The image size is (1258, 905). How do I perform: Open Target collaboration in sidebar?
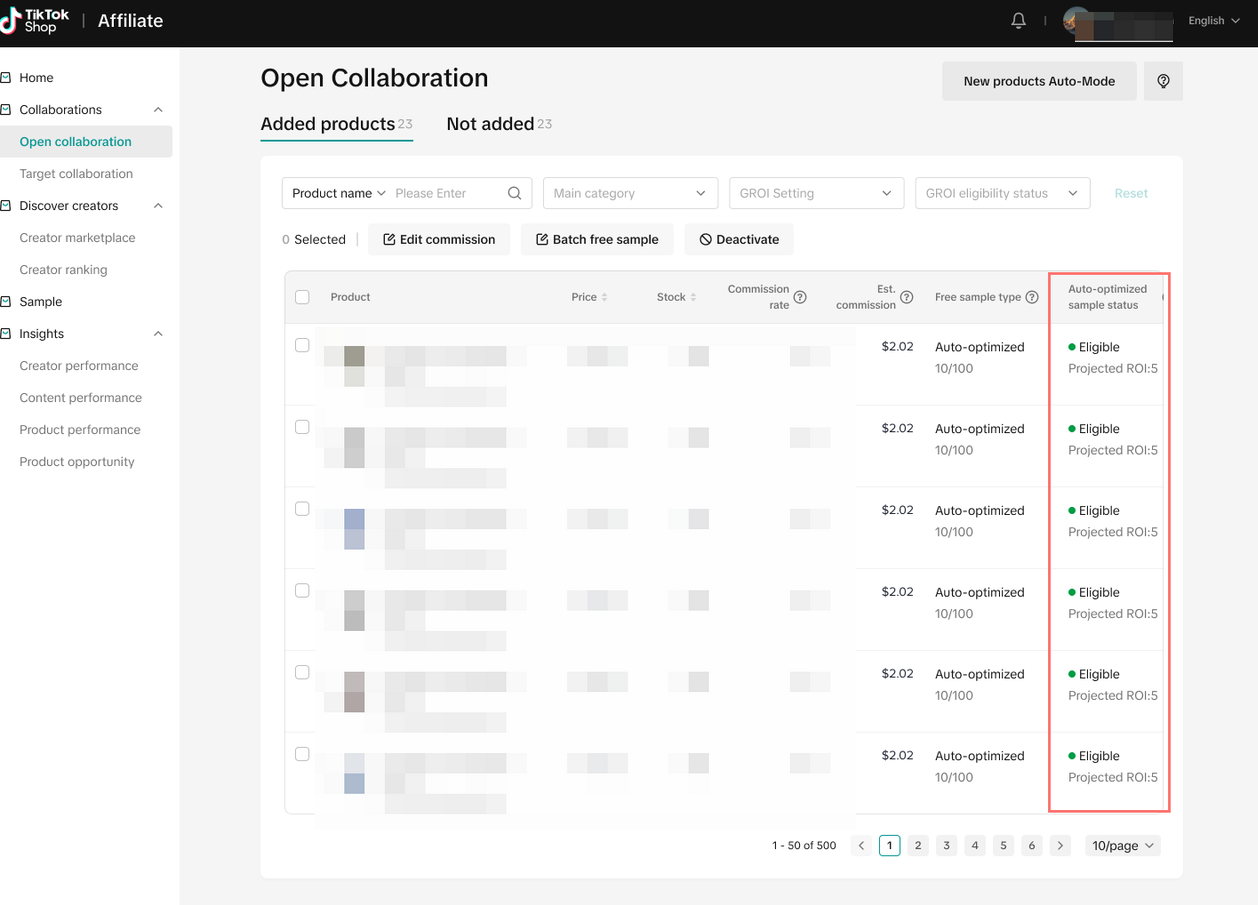[x=76, y=173]
